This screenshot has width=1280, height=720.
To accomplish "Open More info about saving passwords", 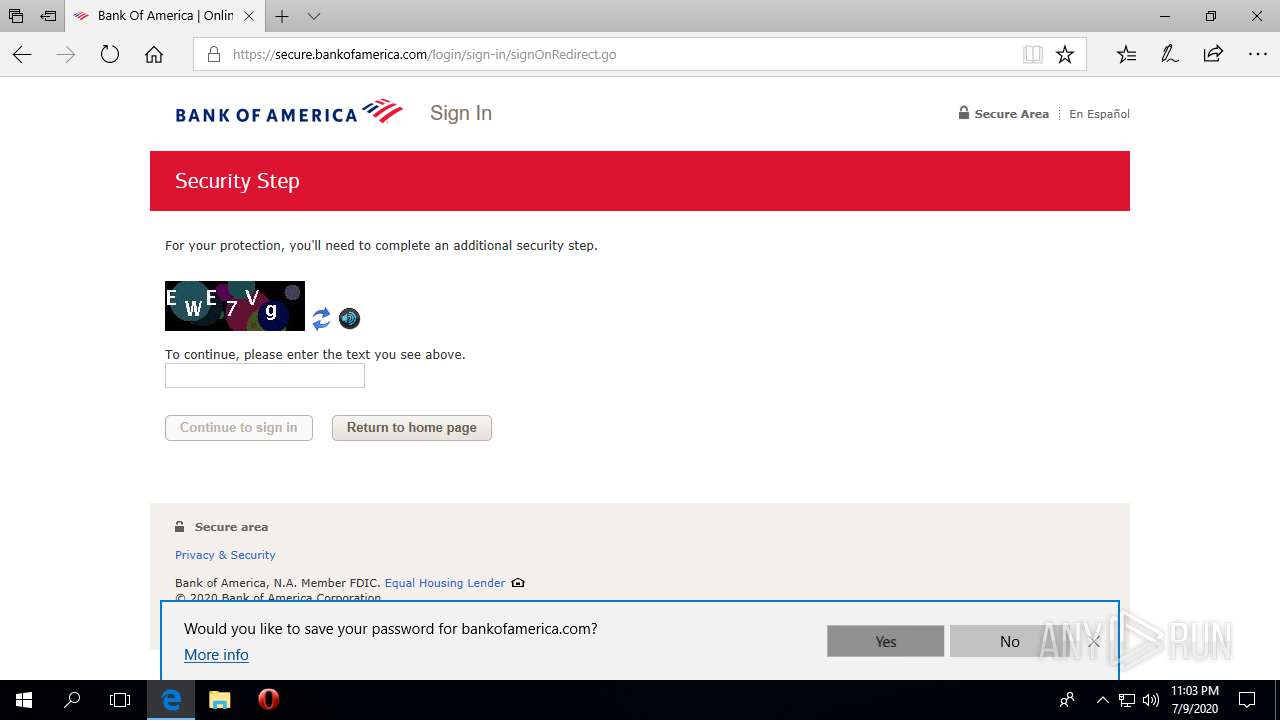I will point(216,655).
